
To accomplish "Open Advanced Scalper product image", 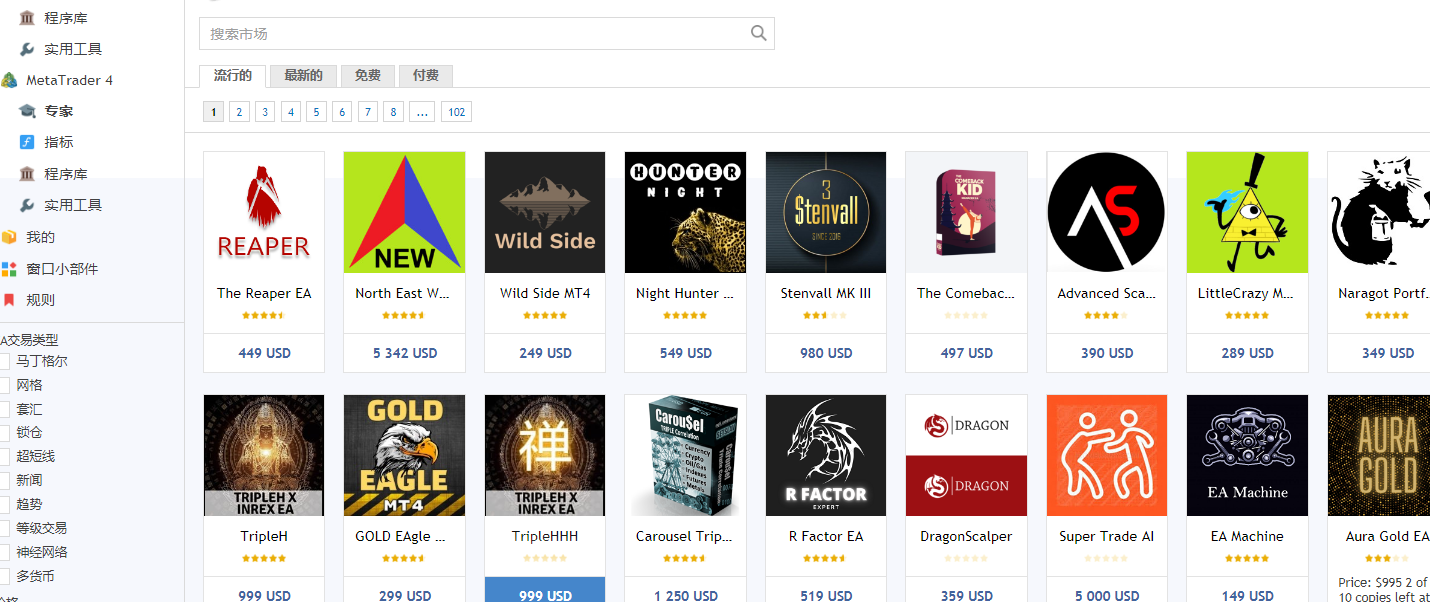I will coord(1107,212).
